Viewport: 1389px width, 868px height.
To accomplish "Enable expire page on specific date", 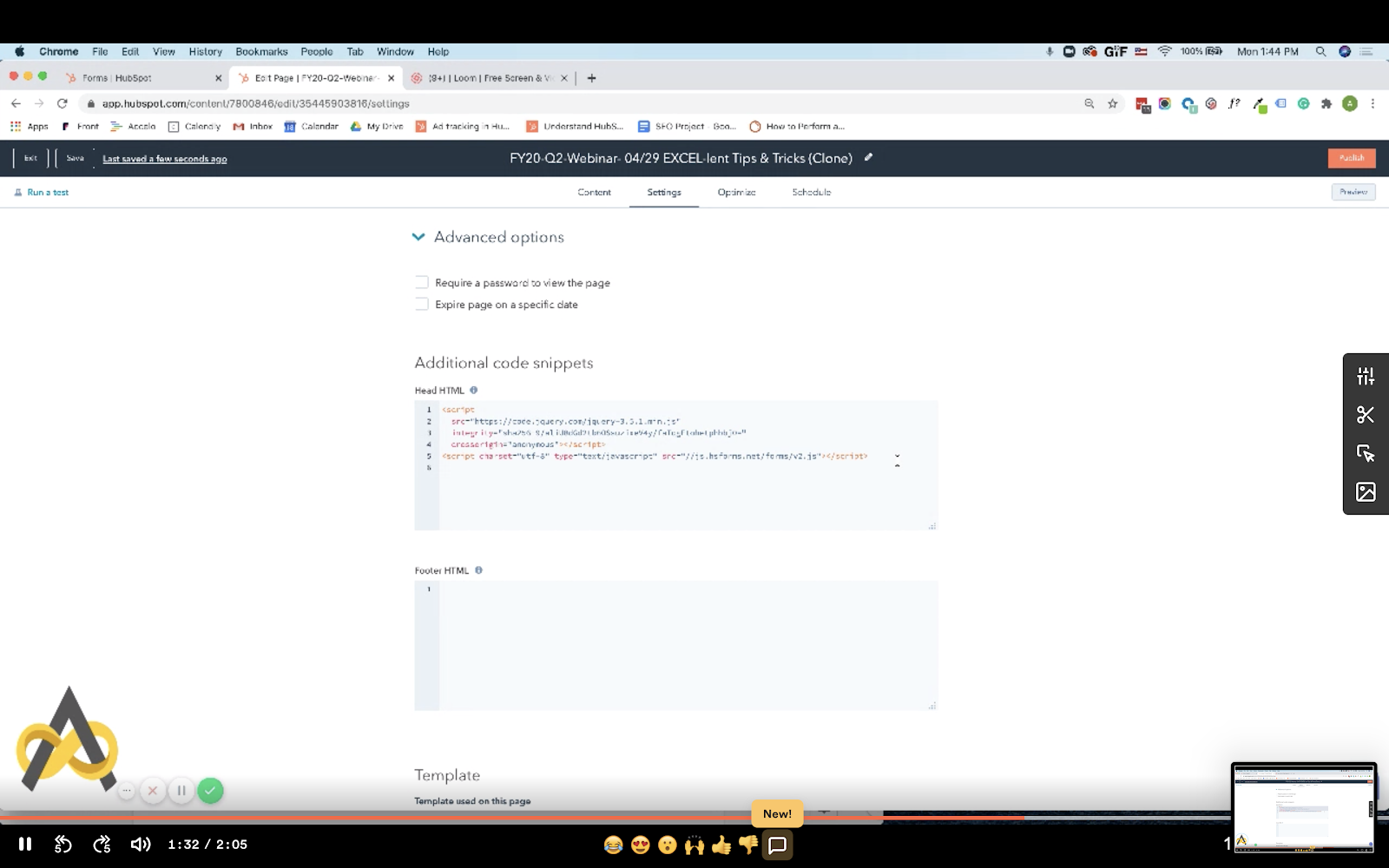I will tap(422, 304).
